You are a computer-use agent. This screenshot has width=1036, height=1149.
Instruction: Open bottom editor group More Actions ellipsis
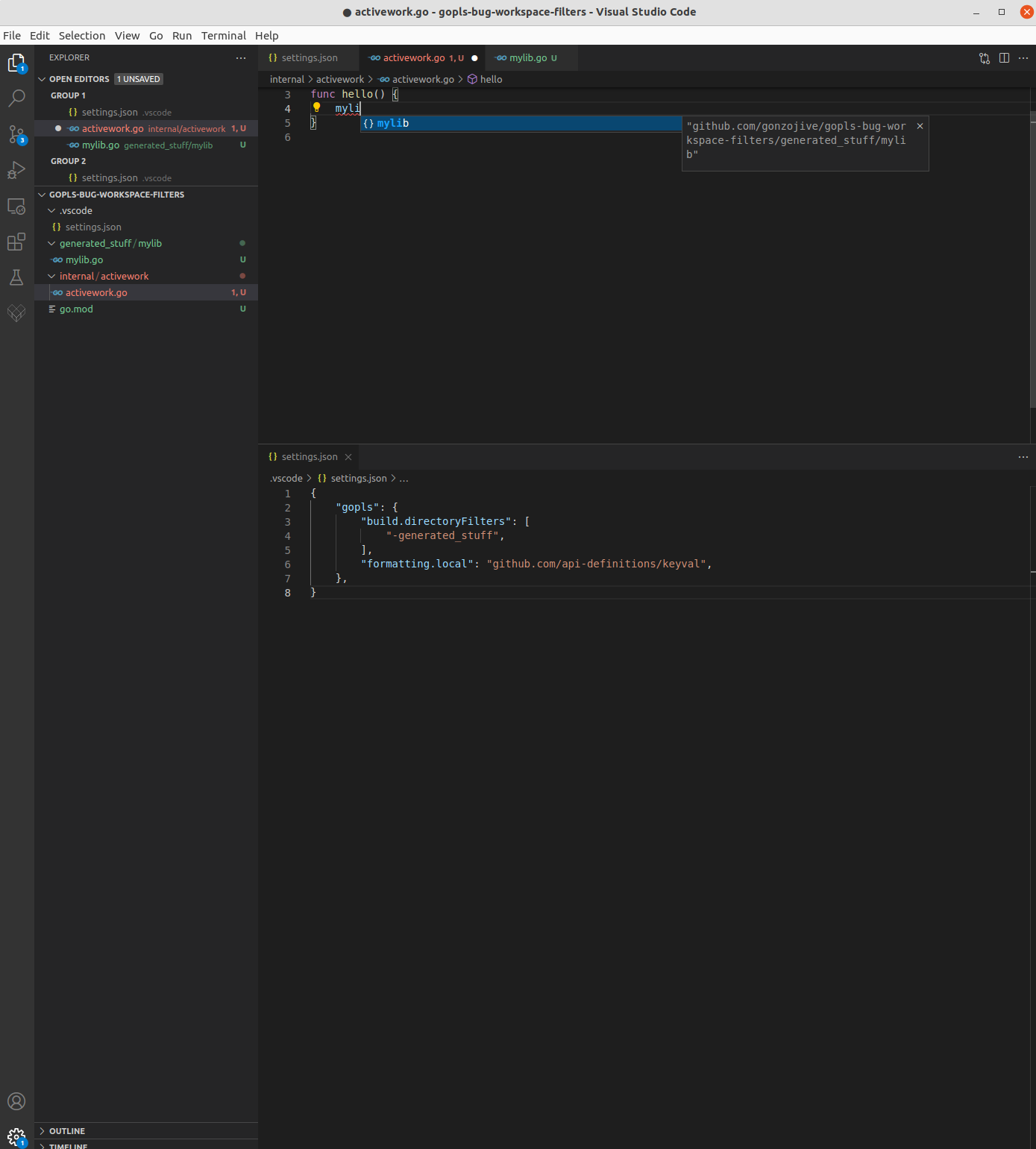pyautogui.click(x=1023, y=456)
